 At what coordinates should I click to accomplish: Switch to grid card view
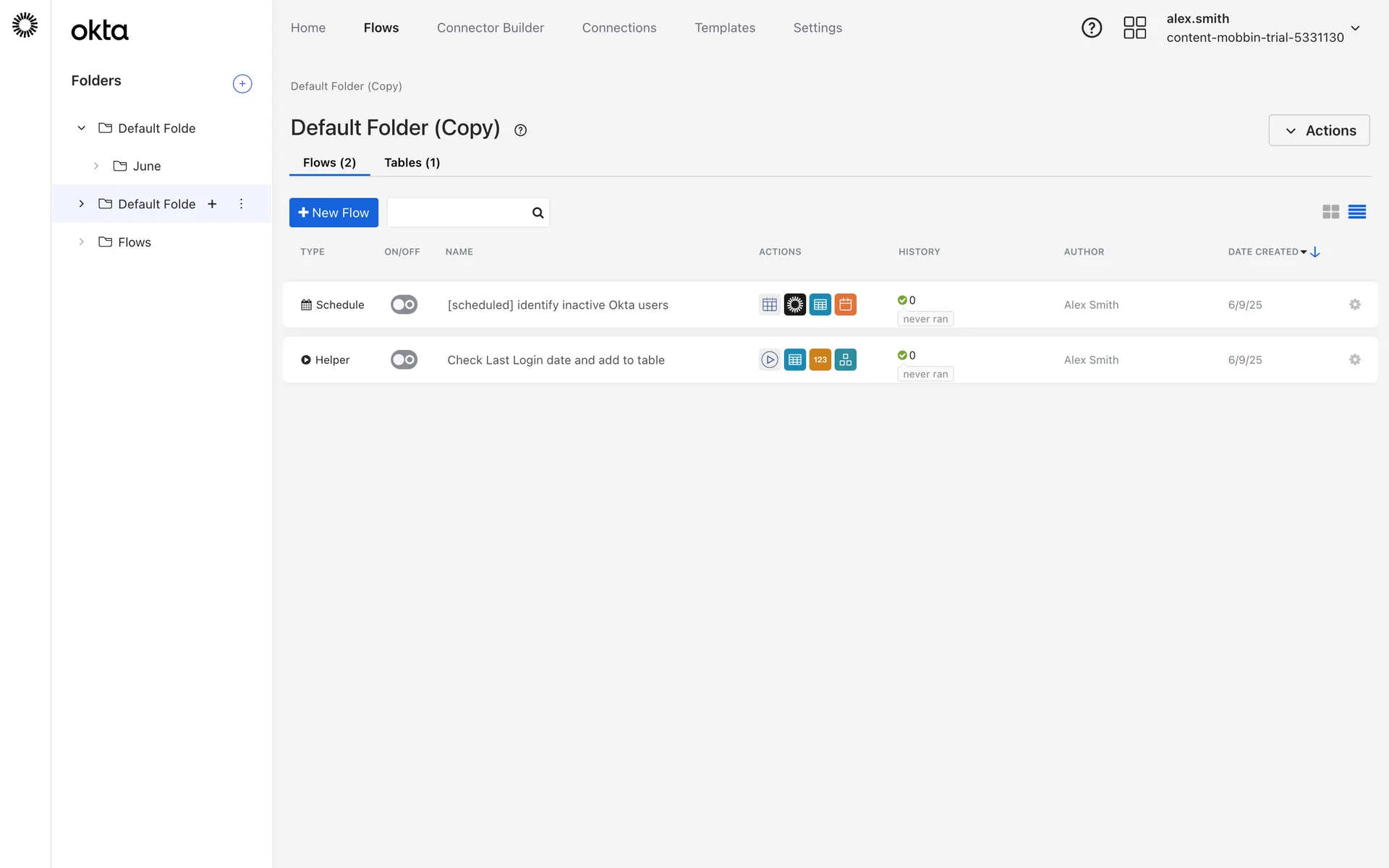coord(1330,212)
